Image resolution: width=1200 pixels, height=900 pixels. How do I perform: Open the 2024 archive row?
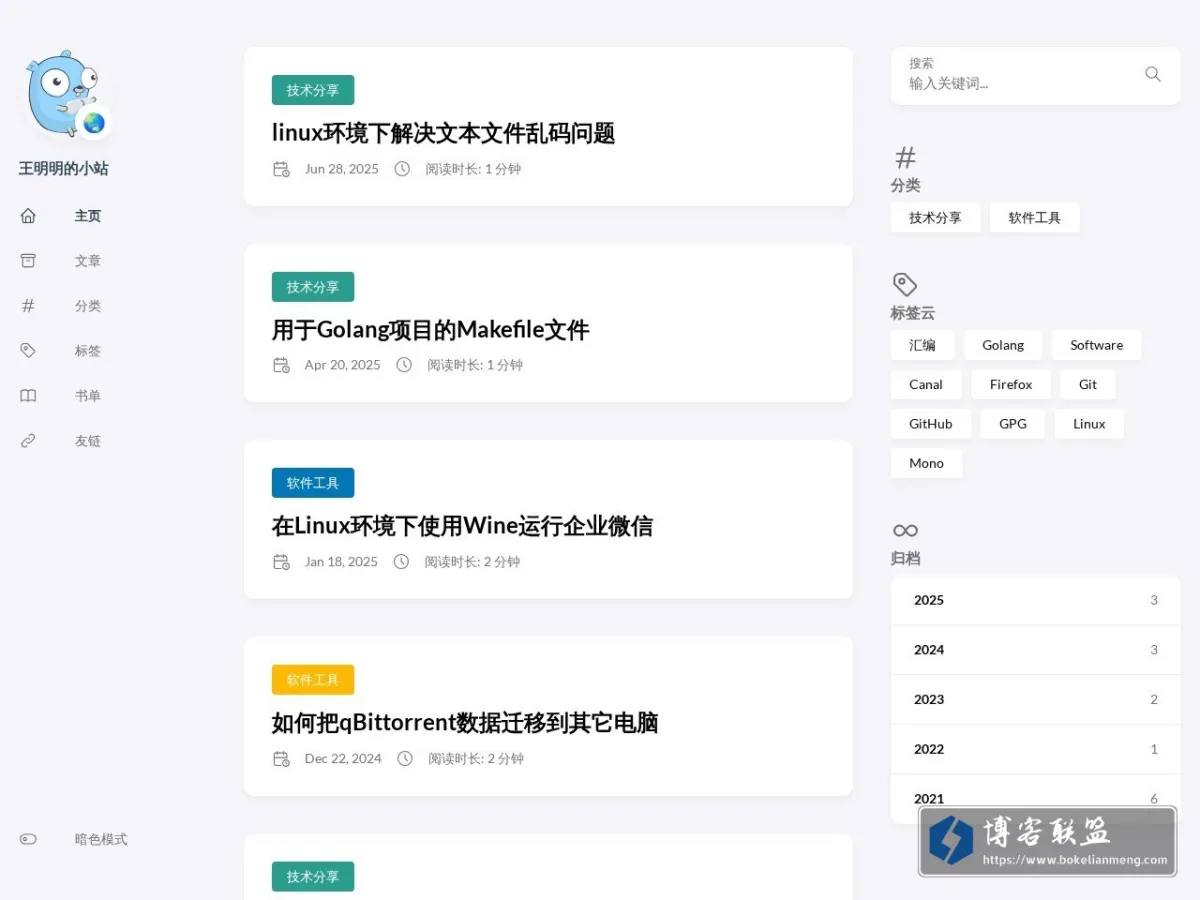pos(1036,650)
